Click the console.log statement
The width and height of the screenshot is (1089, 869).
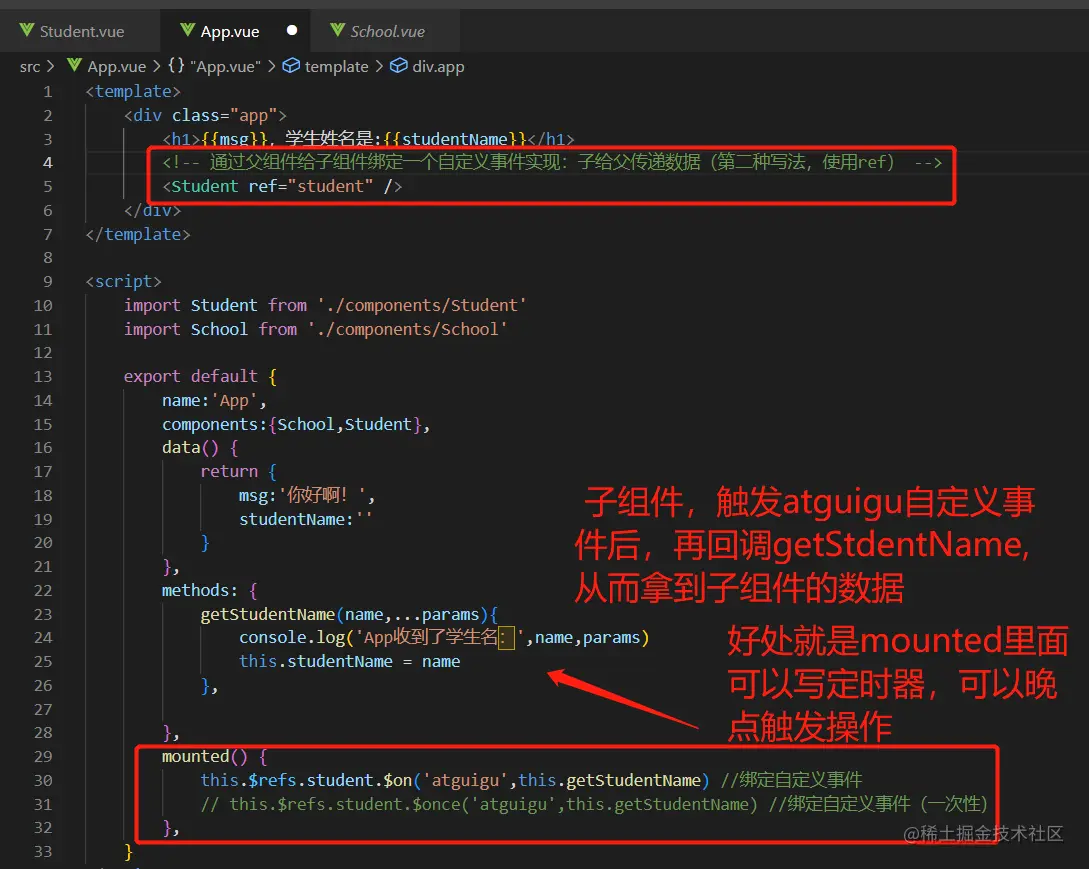pyautogui.click(x=444, y=638)
